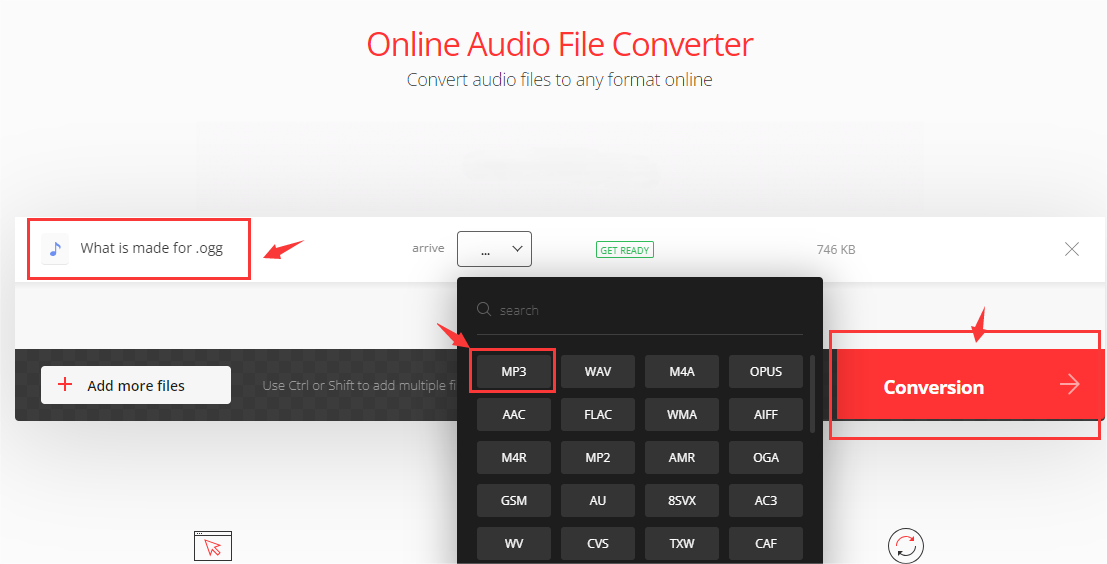
Task: Click the GET READY status badge
Action: (624, 250)
